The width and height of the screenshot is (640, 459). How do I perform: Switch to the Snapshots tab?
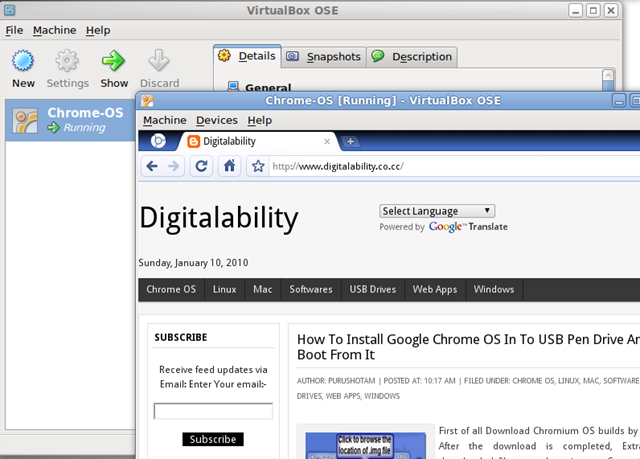pyautogui.click(x=324, y=57)
